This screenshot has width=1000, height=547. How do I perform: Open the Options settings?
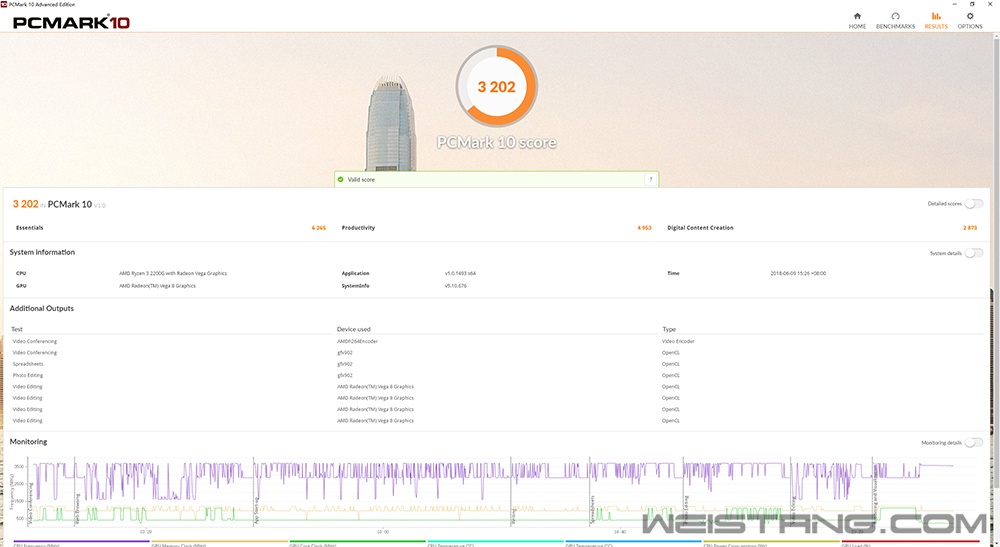click(969, 20)
